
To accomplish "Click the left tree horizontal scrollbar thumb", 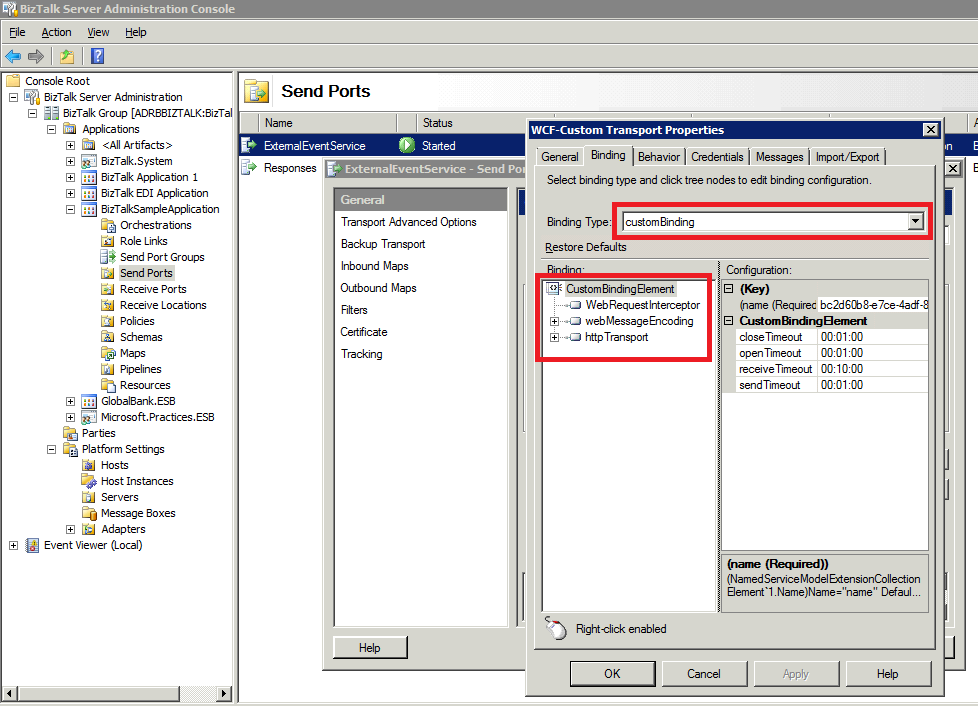I will coord(99,693).
